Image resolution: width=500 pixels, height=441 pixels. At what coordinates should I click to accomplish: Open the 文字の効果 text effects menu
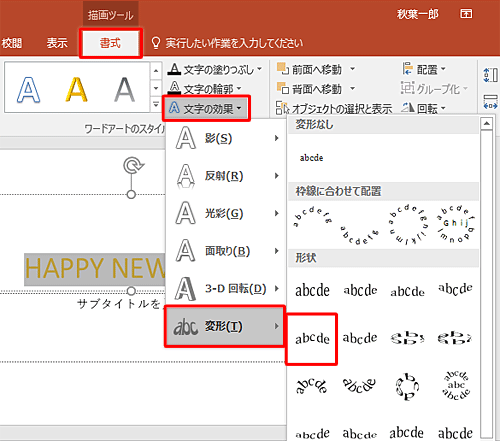pyautogui.click(x=206, y=108)
